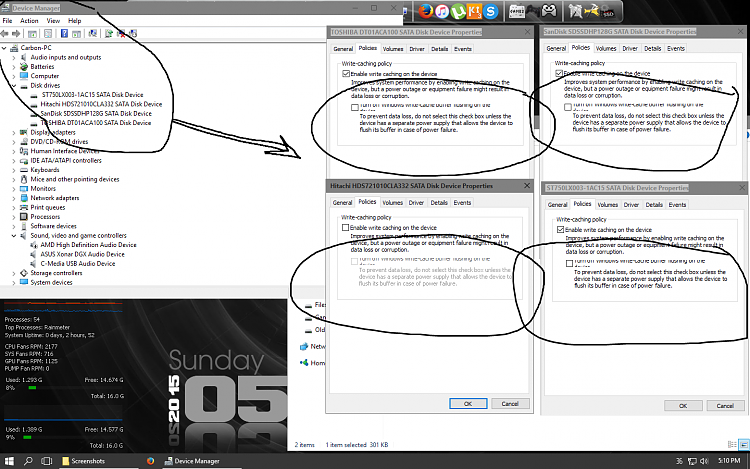Open the Help menu in Device Manager
The width and height of the screenshot is (750, 469).
click(x=75, y=21)
